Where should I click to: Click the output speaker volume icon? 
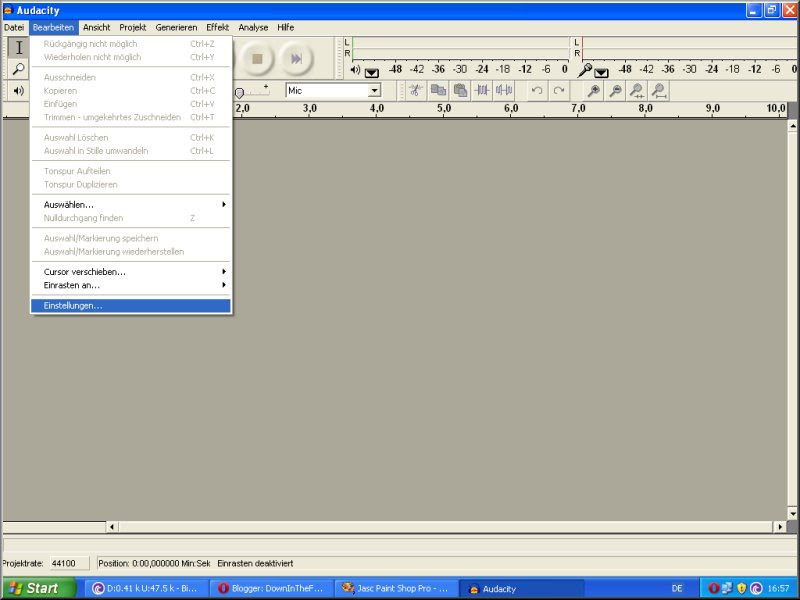click(18, 91)
